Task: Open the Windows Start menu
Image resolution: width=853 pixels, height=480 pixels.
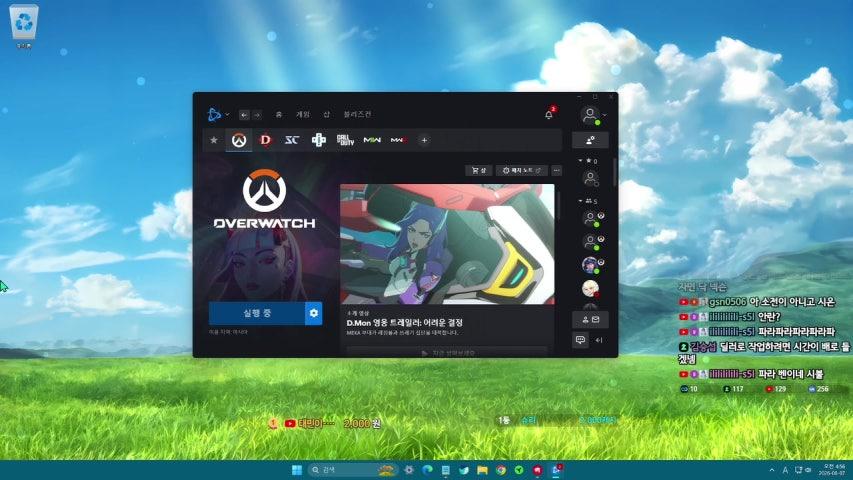Action: click(x=297, y=470)
